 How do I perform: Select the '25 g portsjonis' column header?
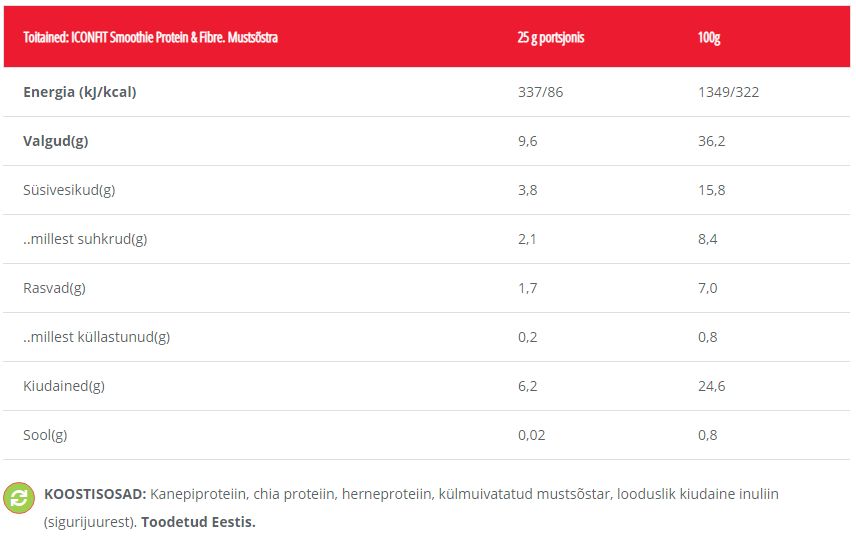[551, 37]
